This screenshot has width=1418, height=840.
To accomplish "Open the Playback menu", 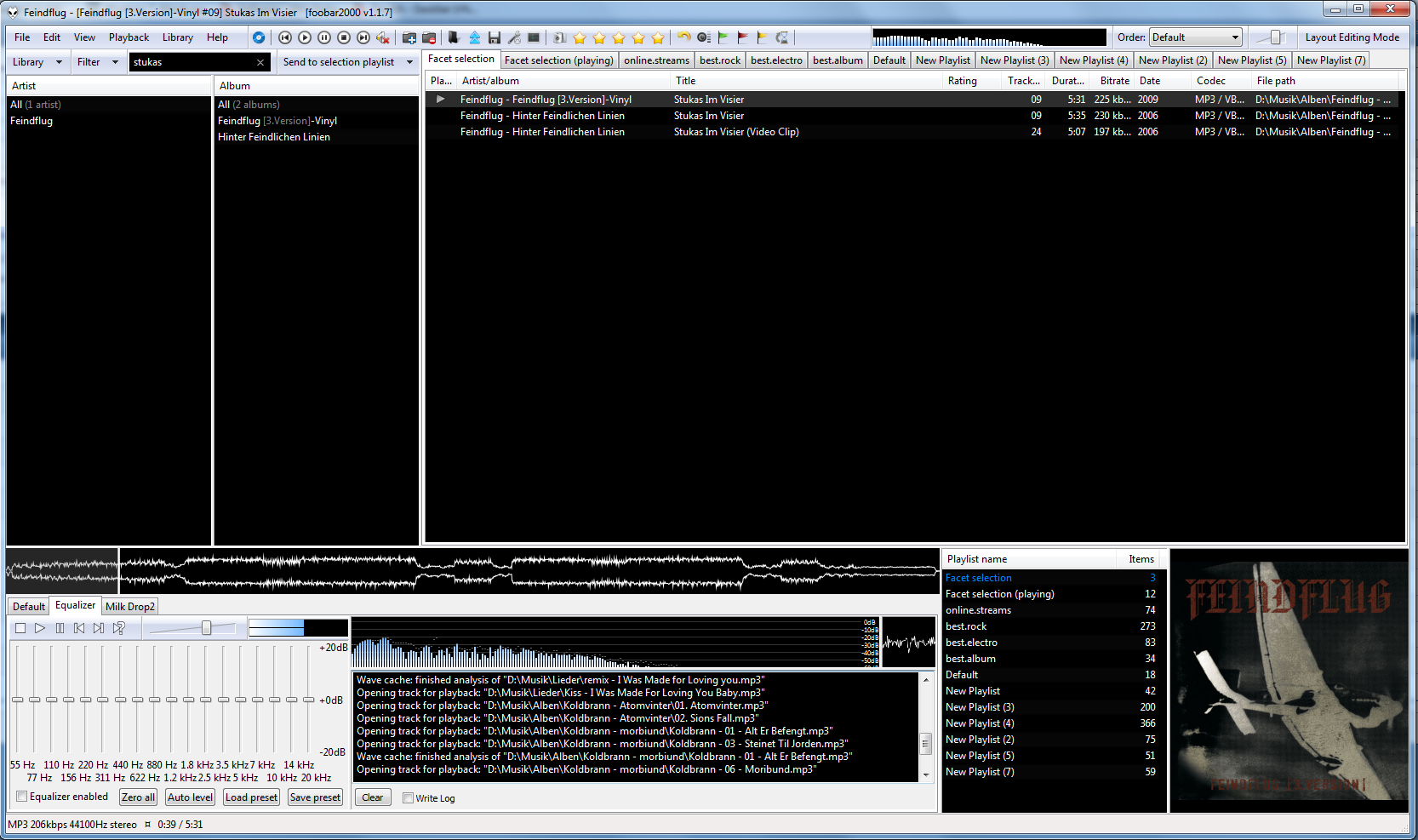I will coord(129,37).
